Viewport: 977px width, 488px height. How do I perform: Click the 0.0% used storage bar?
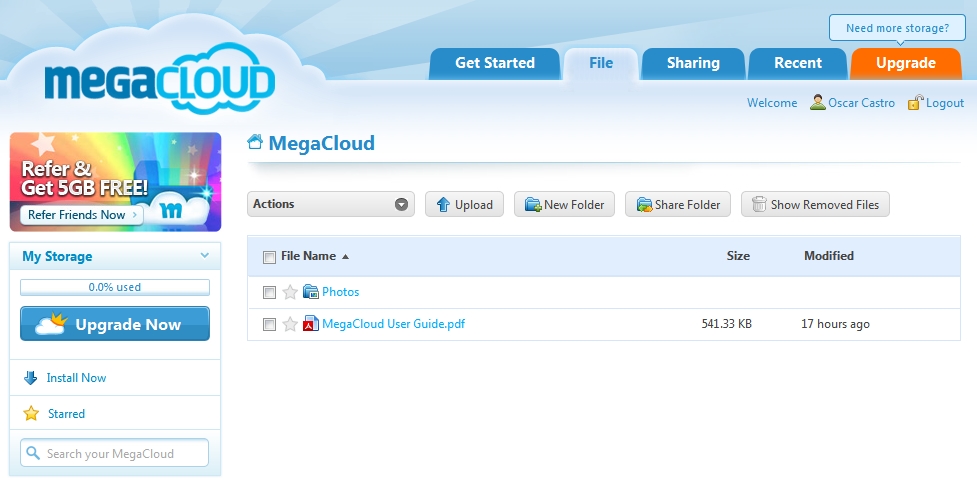(115, 287)
